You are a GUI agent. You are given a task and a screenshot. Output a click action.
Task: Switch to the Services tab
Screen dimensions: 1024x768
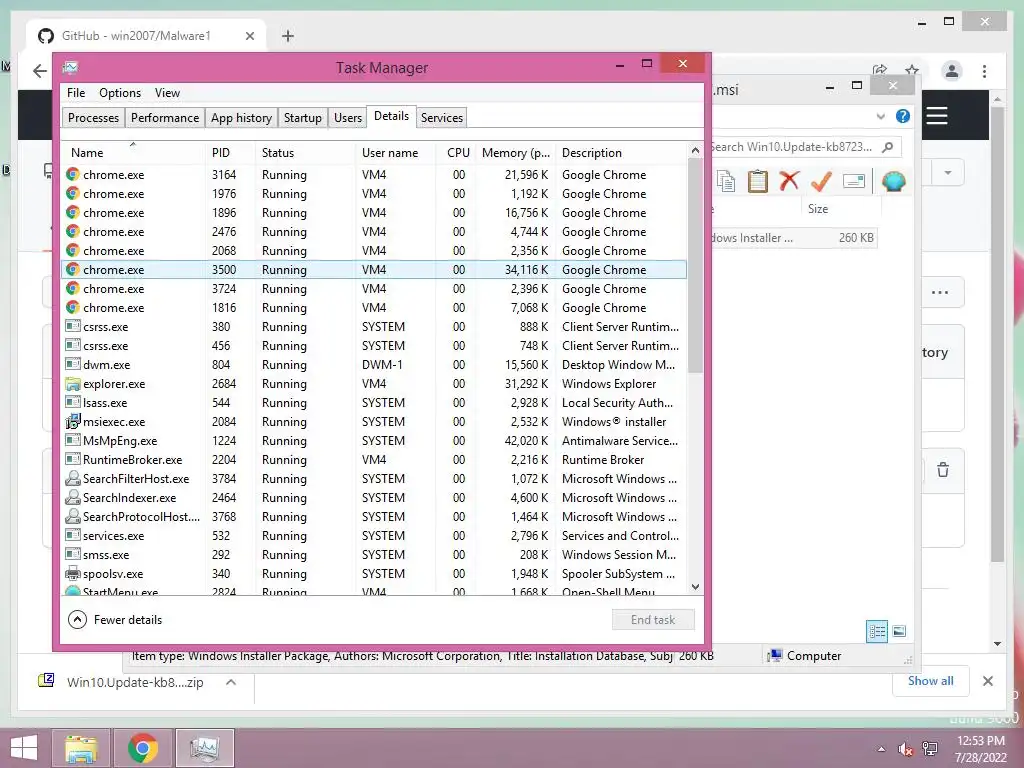click(x=441, y=118)
